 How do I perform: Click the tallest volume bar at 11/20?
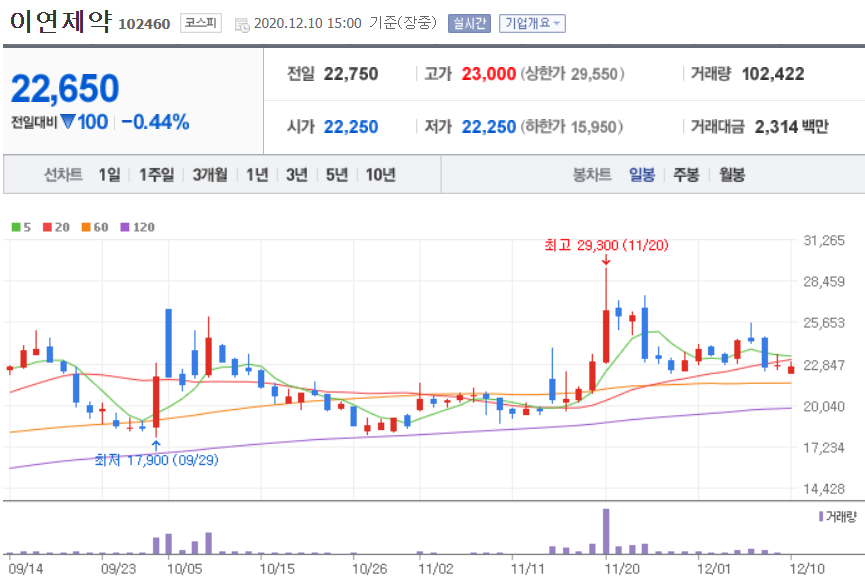point(606,531)
